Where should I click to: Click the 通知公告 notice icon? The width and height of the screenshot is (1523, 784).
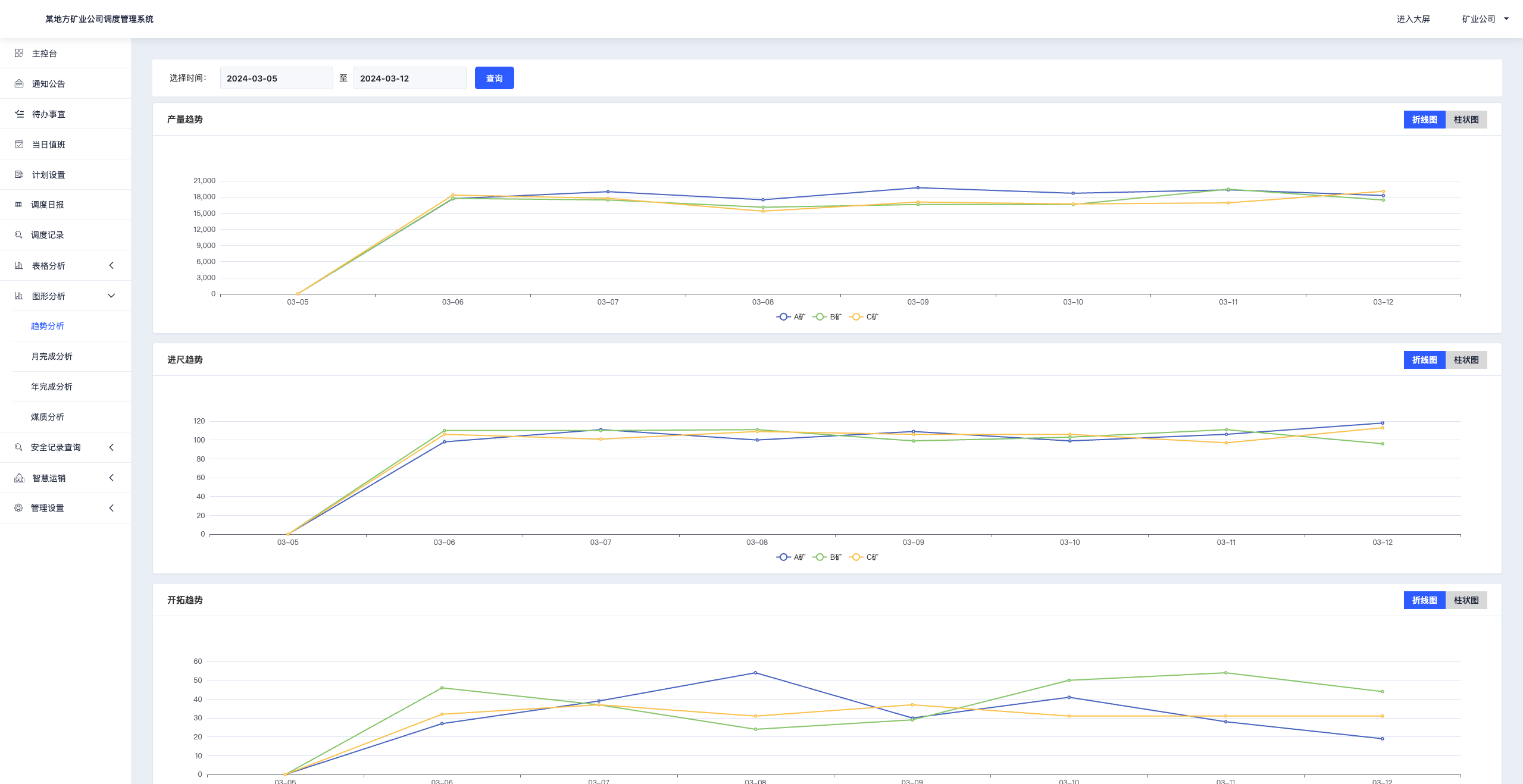[19, 84]
